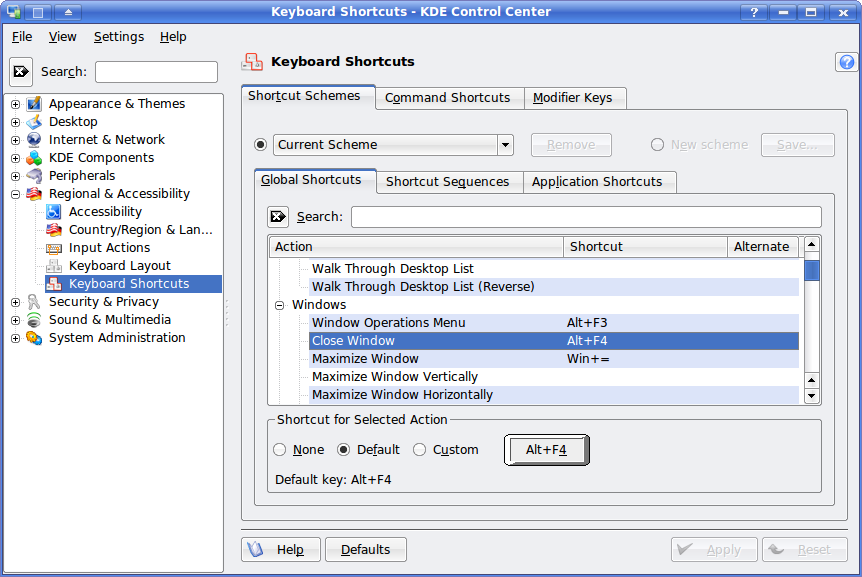Expand the System Administration category
This screenshot has height=577, width=862.
[x=15, y=339]
